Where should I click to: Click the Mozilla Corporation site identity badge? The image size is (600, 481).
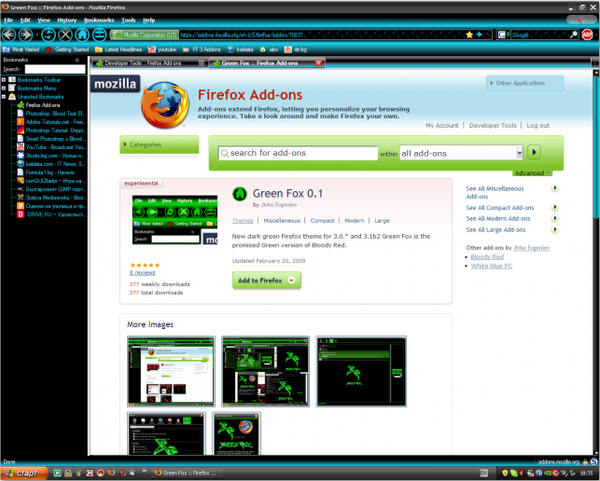[x=144, y=35]
